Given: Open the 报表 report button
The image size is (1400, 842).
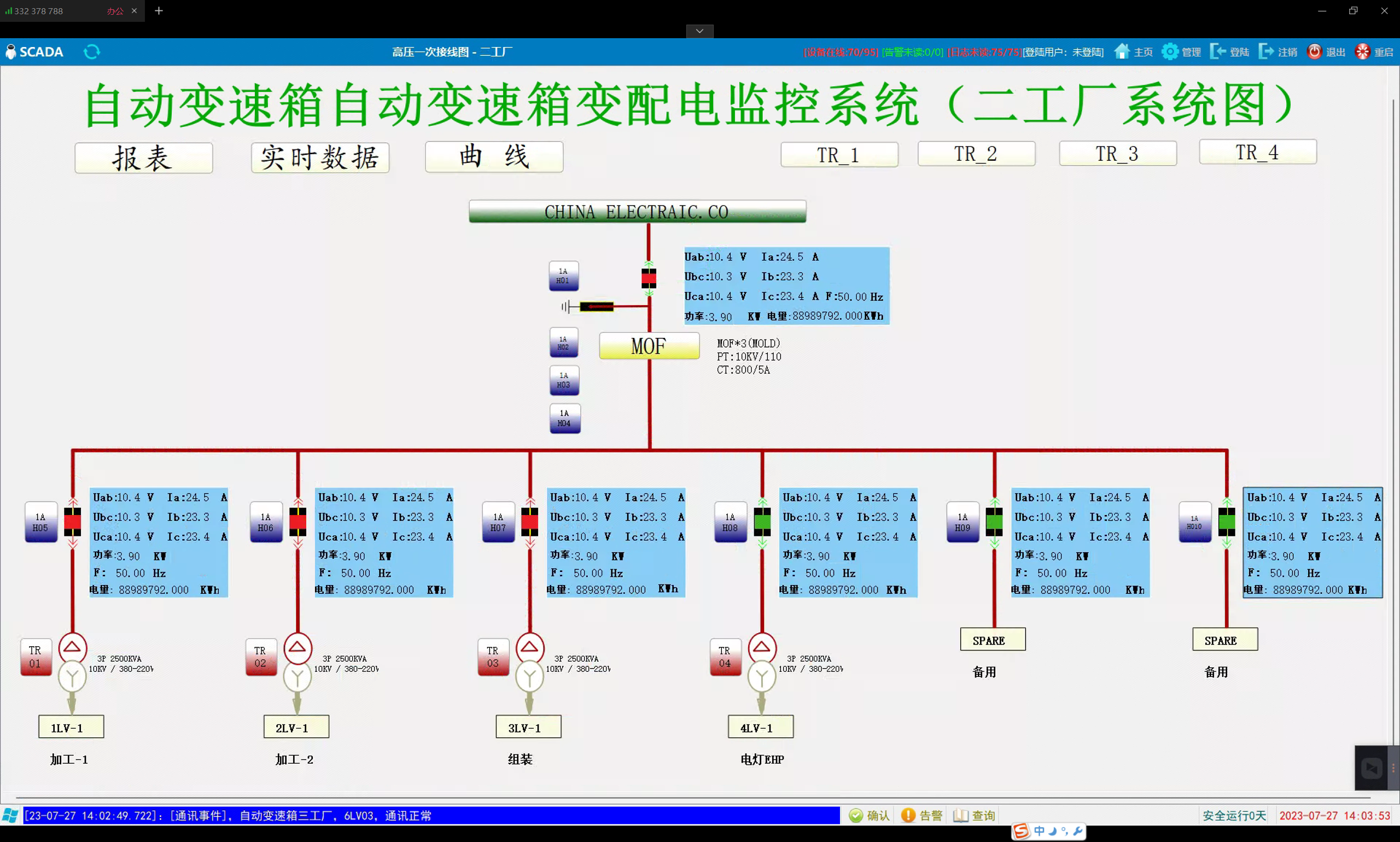Looking at the screenshot, I should [144, 157].
